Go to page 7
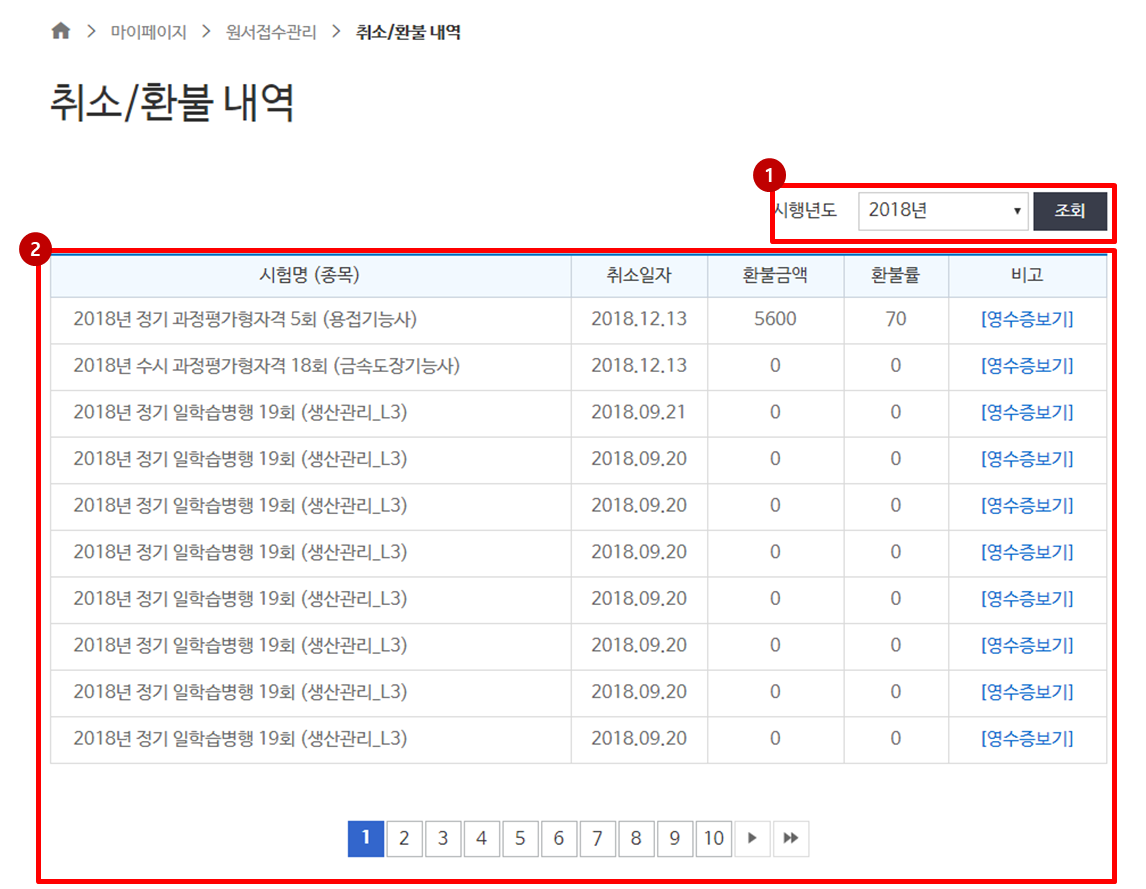Screen dimensions: 1146x889 [x=598, y=838]
